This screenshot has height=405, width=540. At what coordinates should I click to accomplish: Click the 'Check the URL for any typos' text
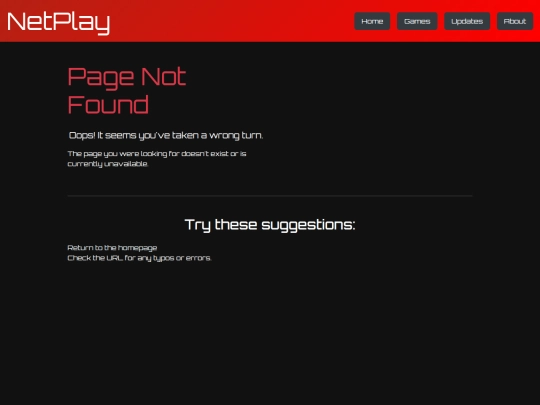[x=139, y=258]
